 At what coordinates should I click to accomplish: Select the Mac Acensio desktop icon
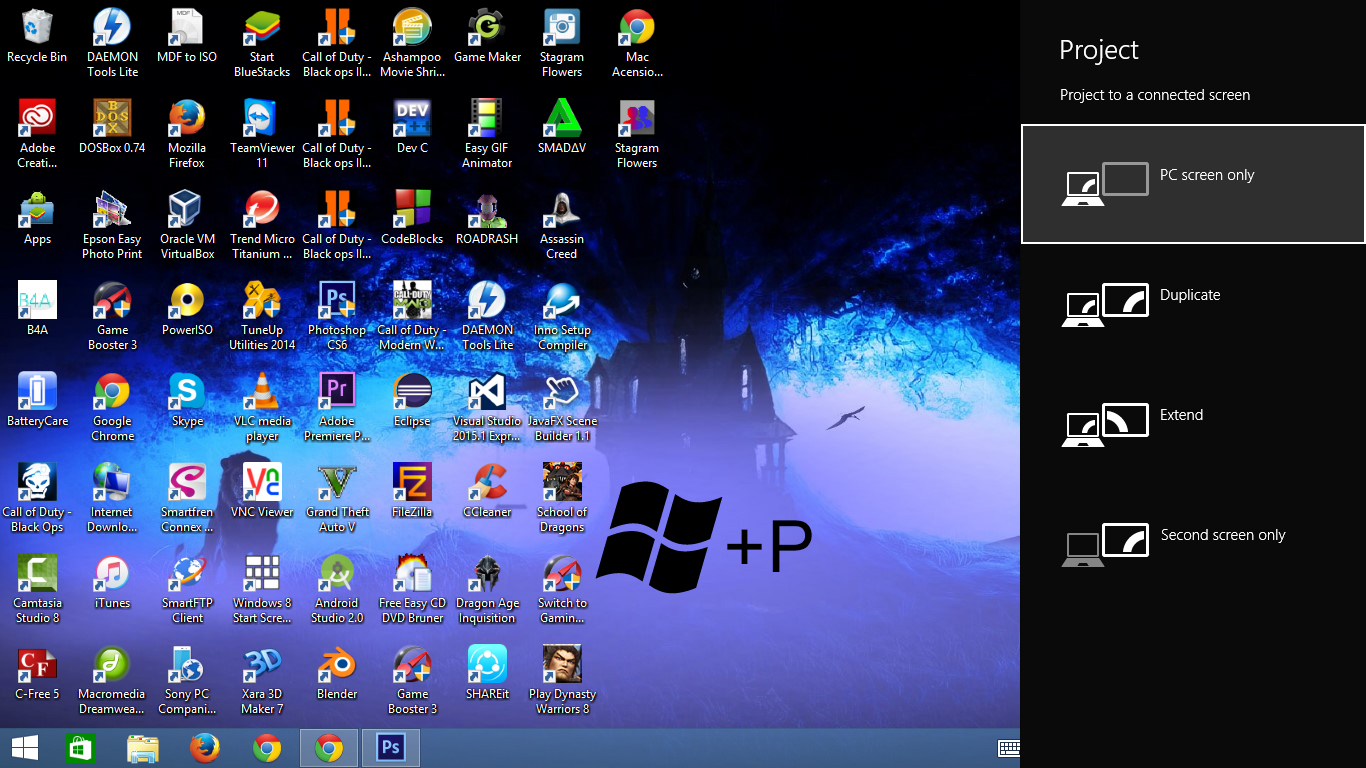[x=637, y=44]
